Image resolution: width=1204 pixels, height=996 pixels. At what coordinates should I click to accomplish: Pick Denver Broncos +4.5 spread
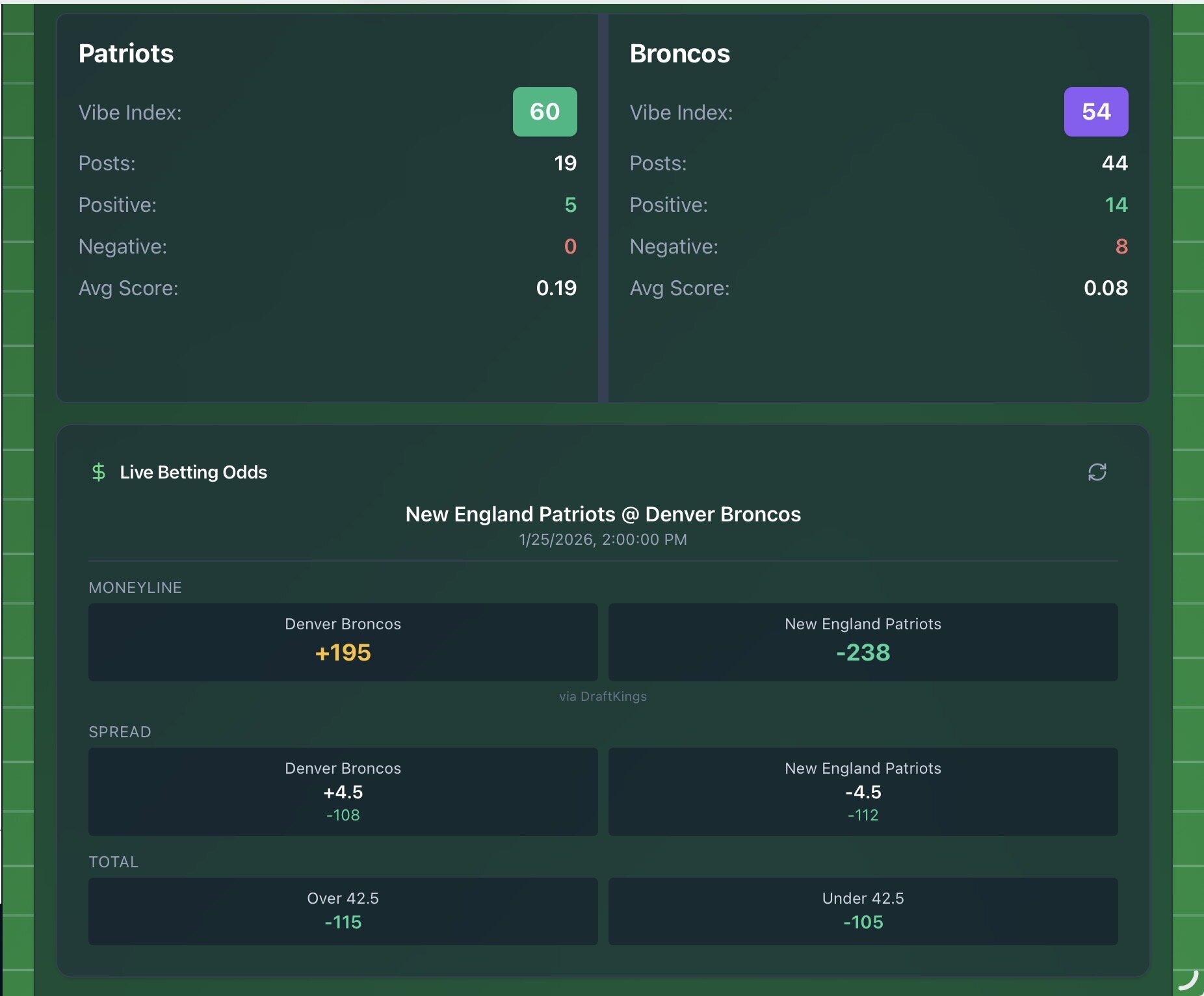click(x=343, y=791)
